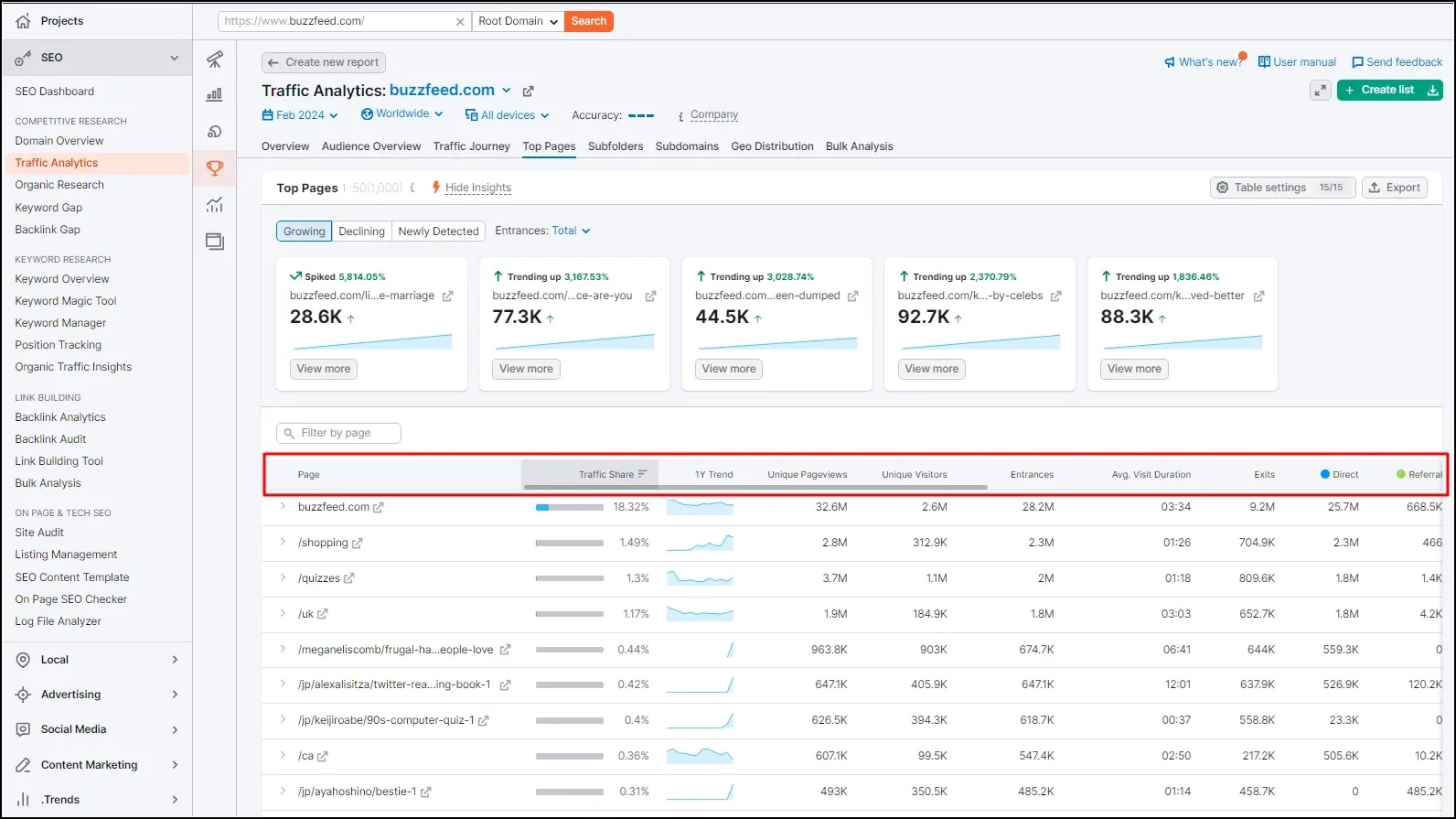Switch to the Bulk Analysis tab

[x=859, y=146]
